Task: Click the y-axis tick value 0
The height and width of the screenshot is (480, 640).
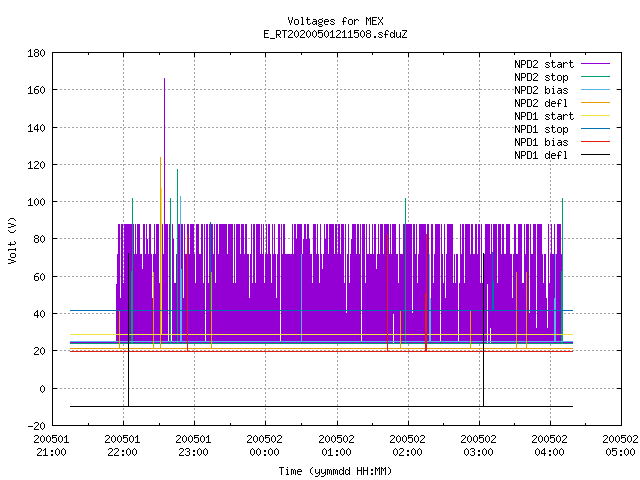Action: coord(42,389)
